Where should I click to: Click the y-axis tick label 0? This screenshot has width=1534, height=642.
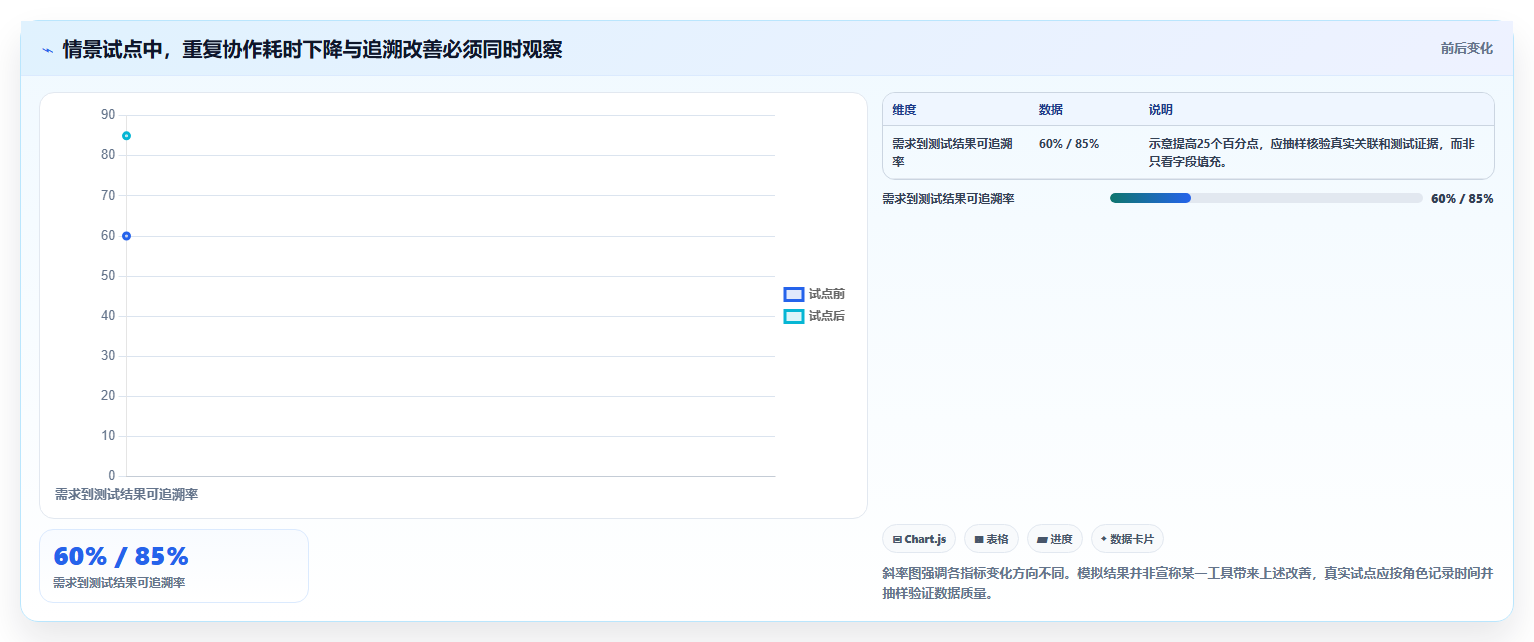pyautogui.click(x=112, y=476)
